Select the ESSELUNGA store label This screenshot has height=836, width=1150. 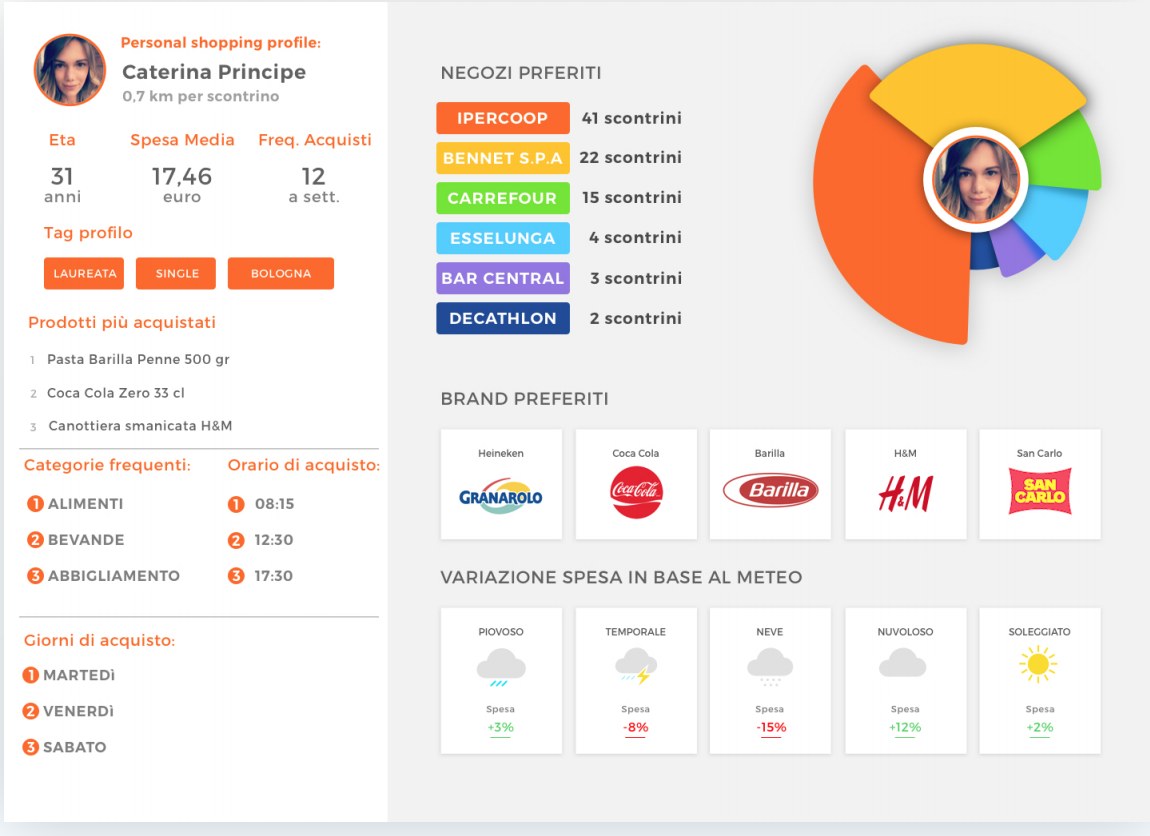503,238
